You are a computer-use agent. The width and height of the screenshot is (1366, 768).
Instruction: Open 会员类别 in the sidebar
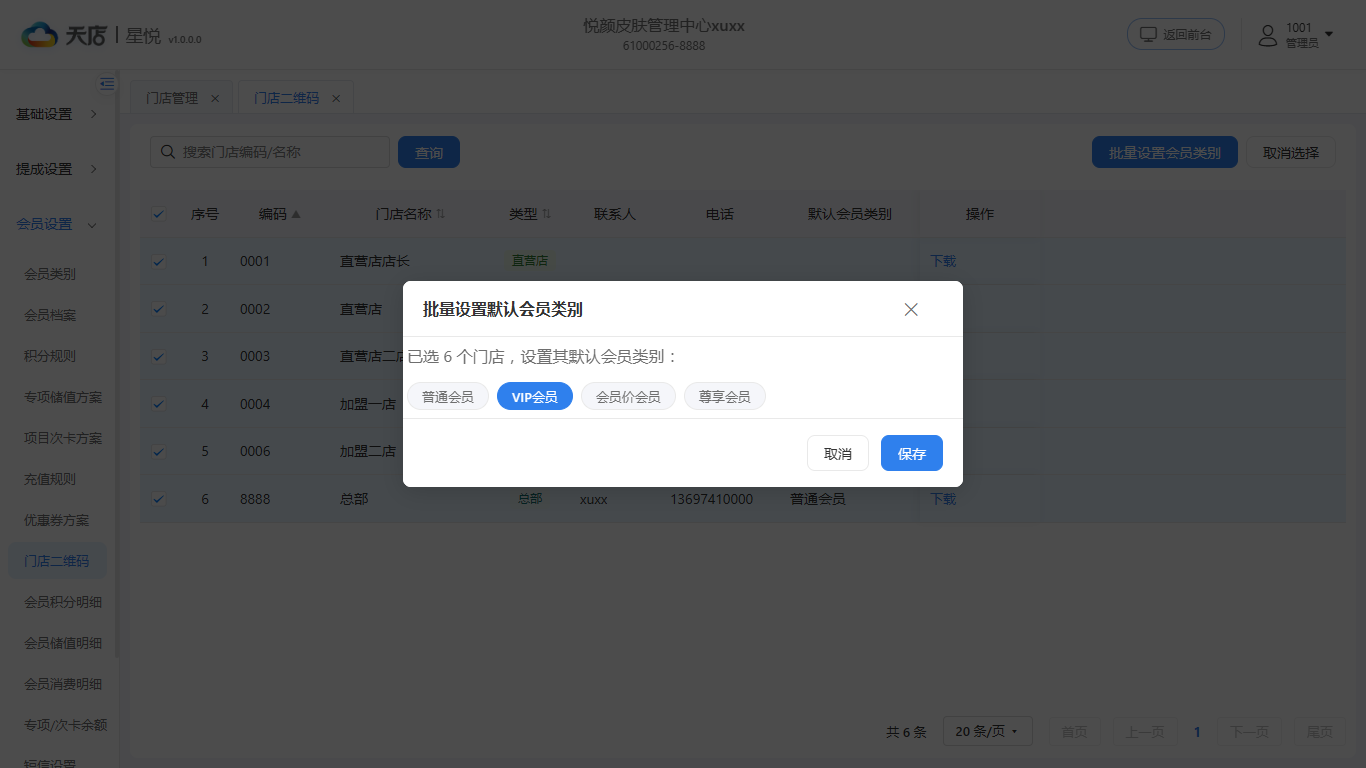tap(50, 274)
